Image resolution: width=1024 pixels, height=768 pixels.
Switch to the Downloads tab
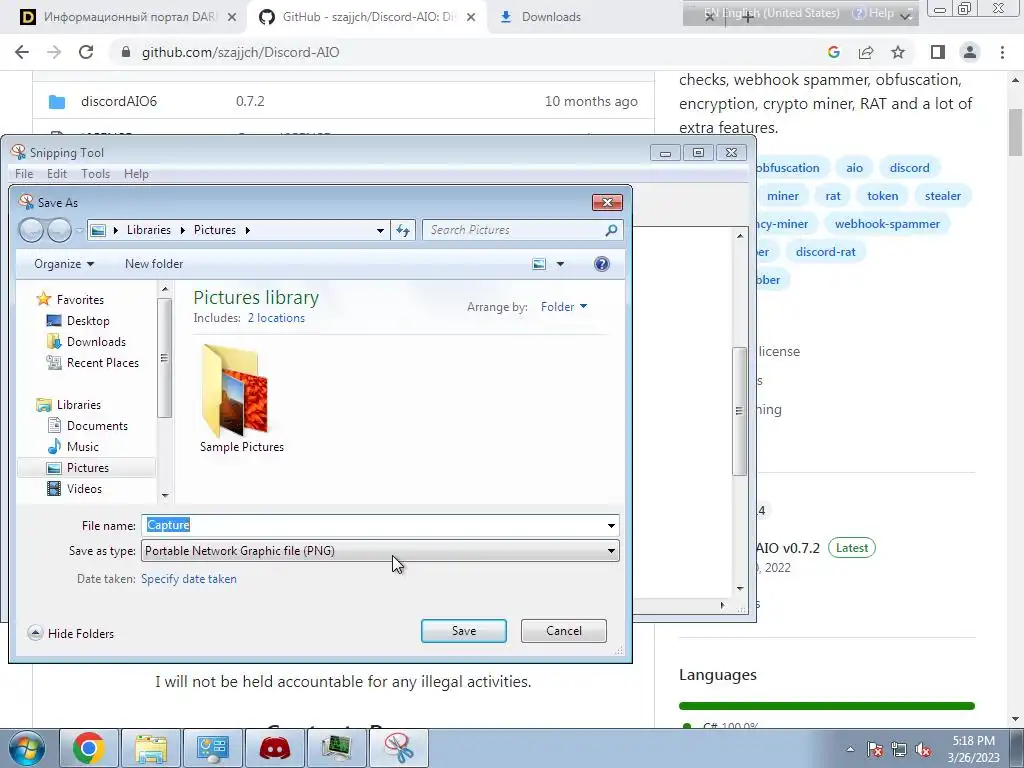(551, 17)
